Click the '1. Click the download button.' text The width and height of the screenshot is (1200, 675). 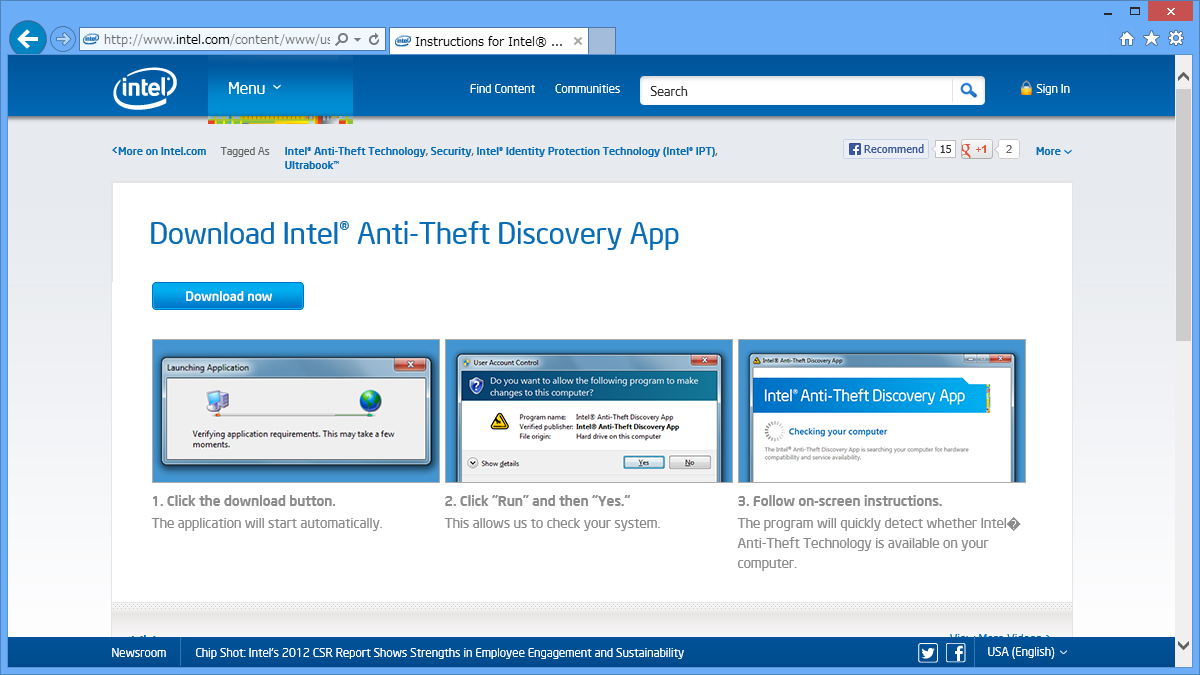pyautogui.click(x=244, y=501)
